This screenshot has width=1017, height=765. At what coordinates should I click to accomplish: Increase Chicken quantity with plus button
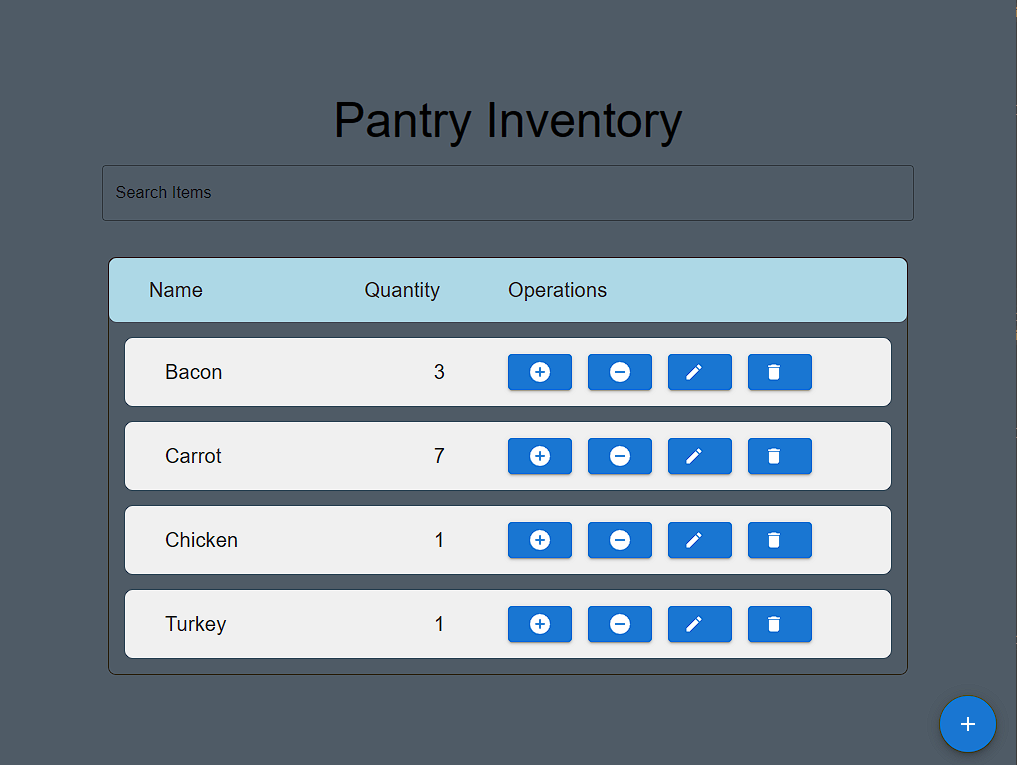[540, 540]
